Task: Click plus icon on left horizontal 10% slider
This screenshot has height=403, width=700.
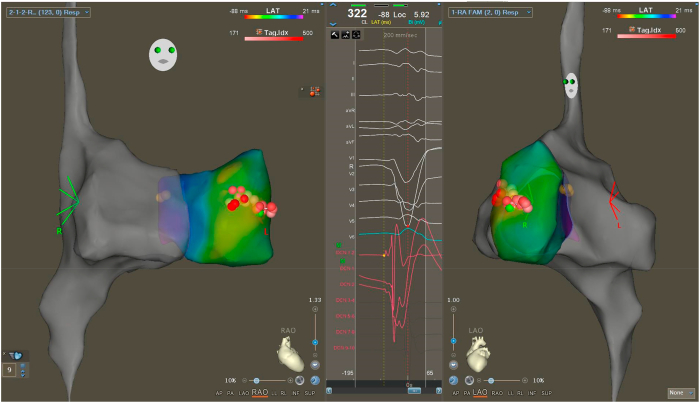Action: click(x=290, y=381)
